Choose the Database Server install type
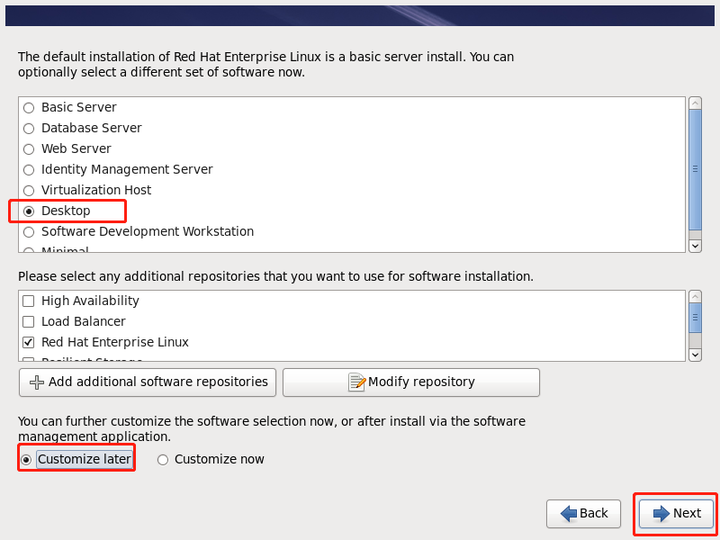Viewport: 720px width, 540px height. [28, 129]
